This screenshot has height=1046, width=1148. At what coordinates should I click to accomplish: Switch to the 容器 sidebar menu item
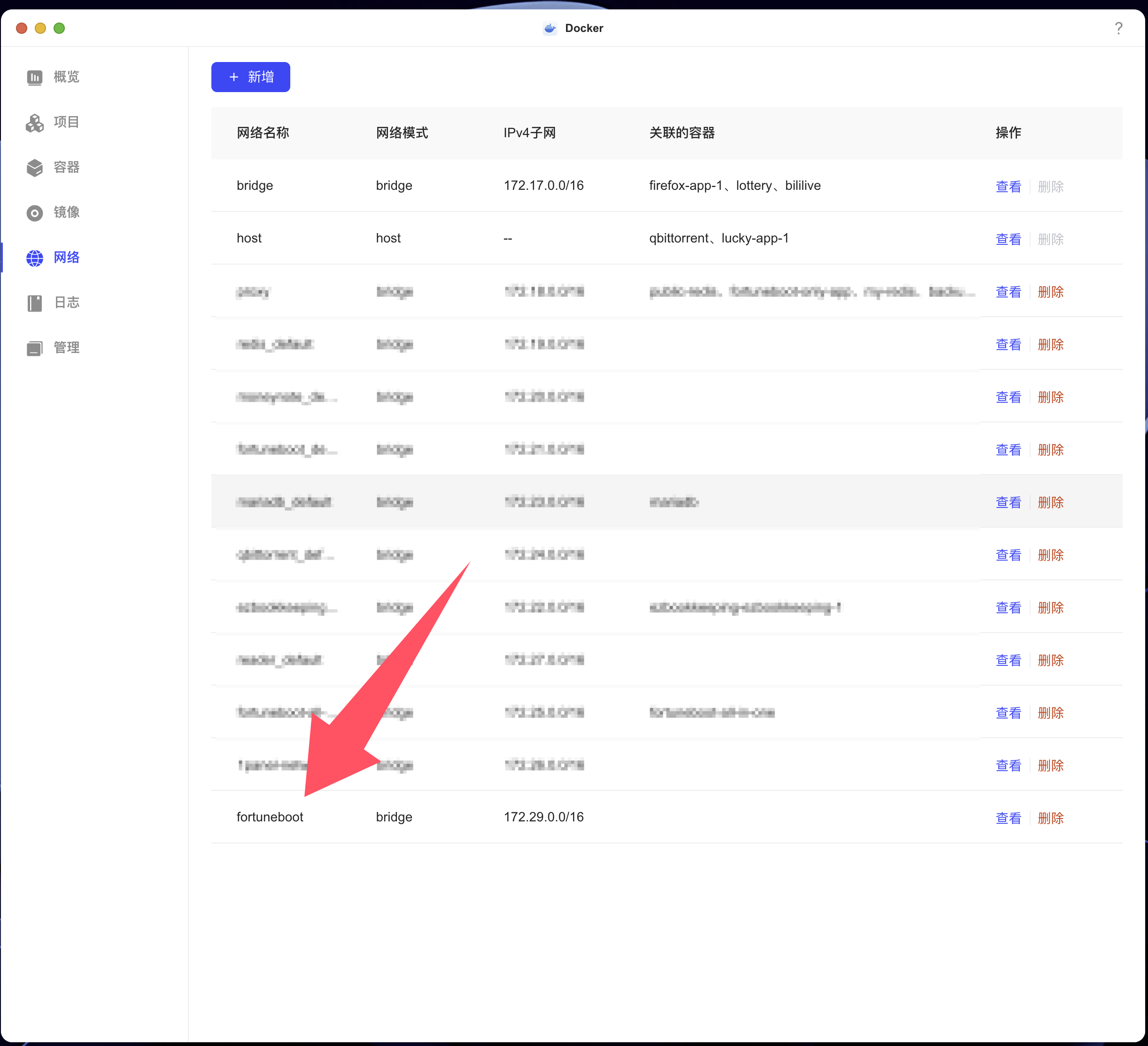coord(66,167)
